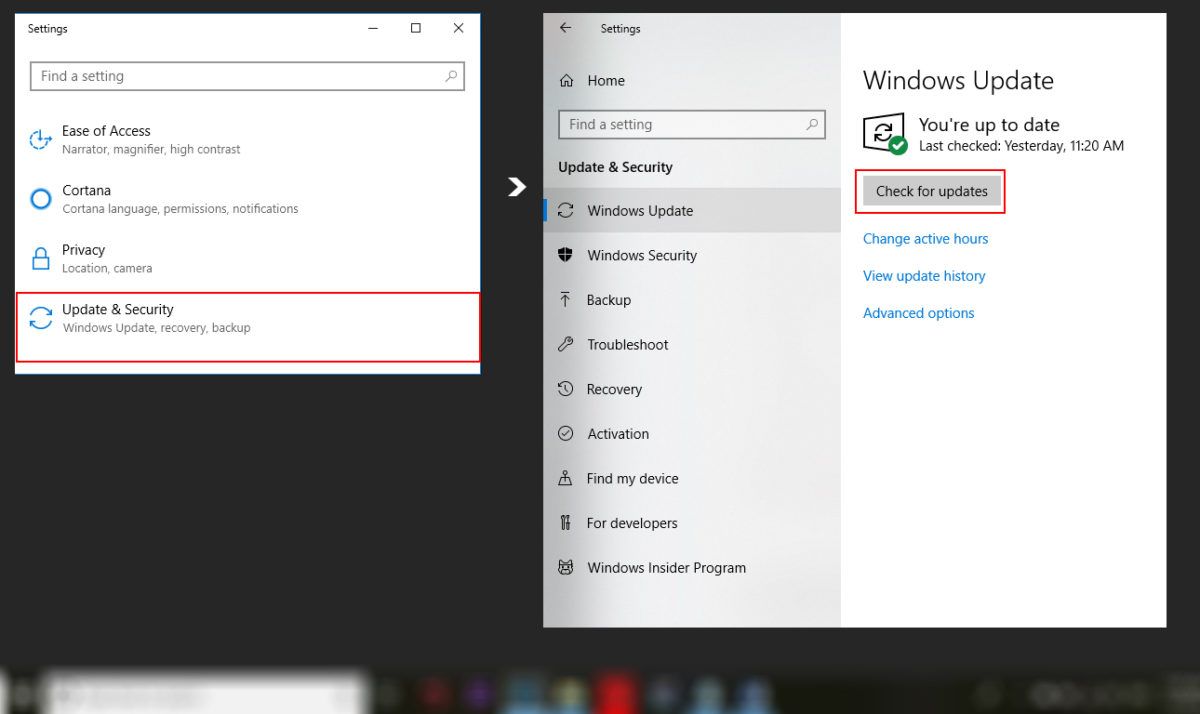The height and width of the screenshot is (714, 1200).
Task: Click the Home icon in sidebar
Action: coord(567,81)
